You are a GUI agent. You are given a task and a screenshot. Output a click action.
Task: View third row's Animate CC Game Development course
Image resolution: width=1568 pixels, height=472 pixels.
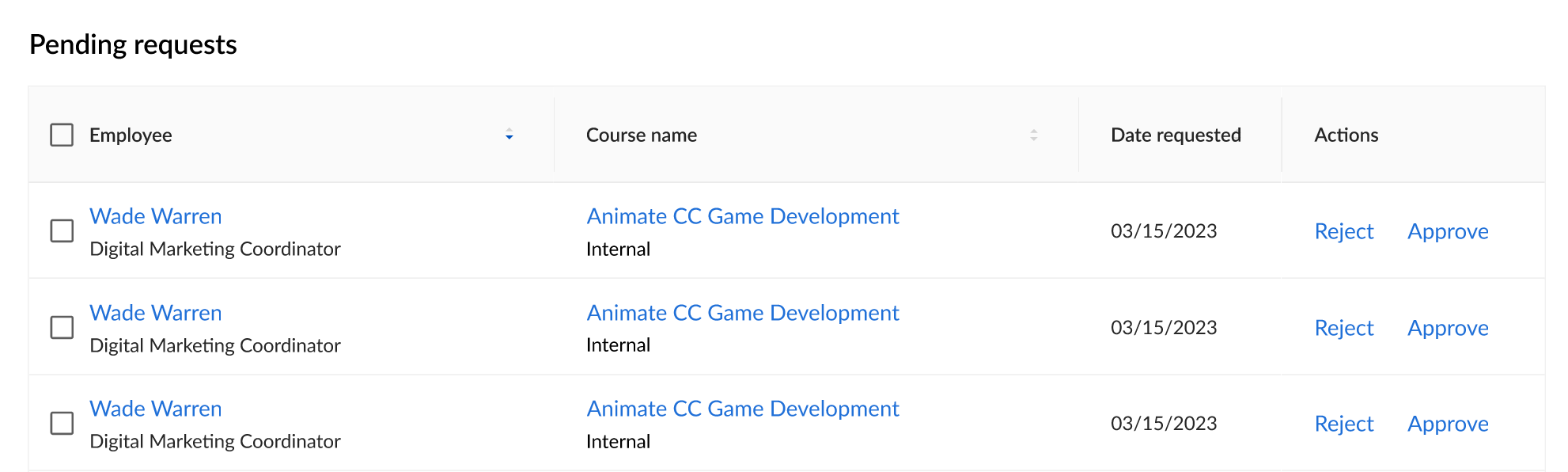coord(742,409)
